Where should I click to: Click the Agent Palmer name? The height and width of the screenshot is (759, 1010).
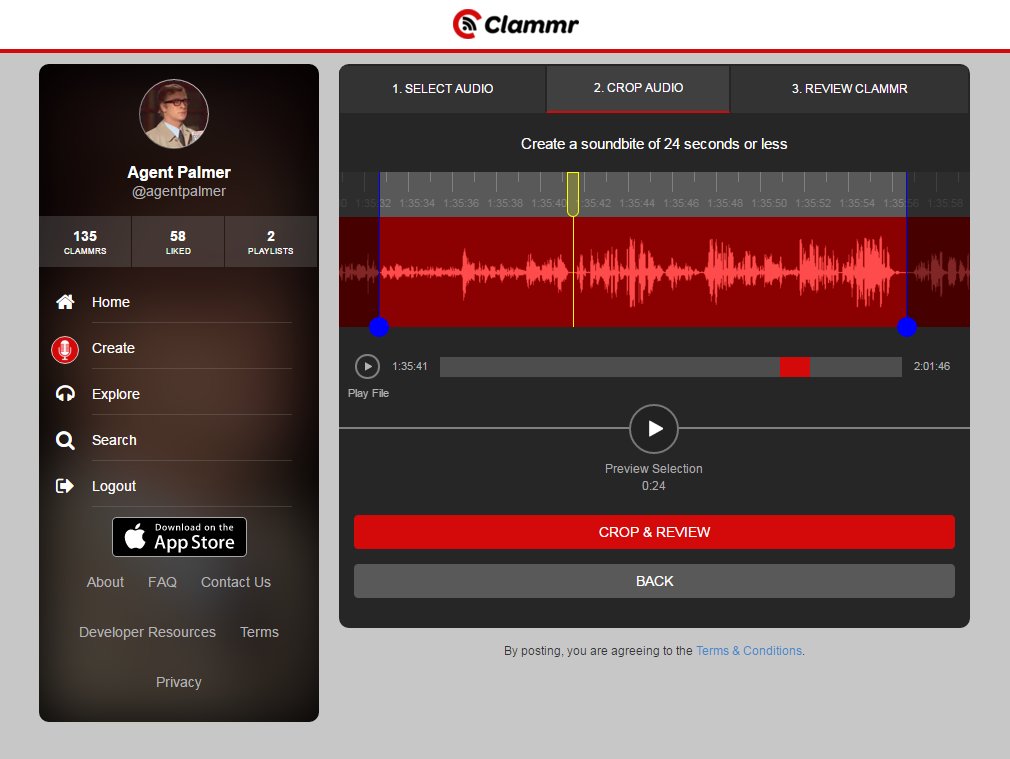coord(178,173)
